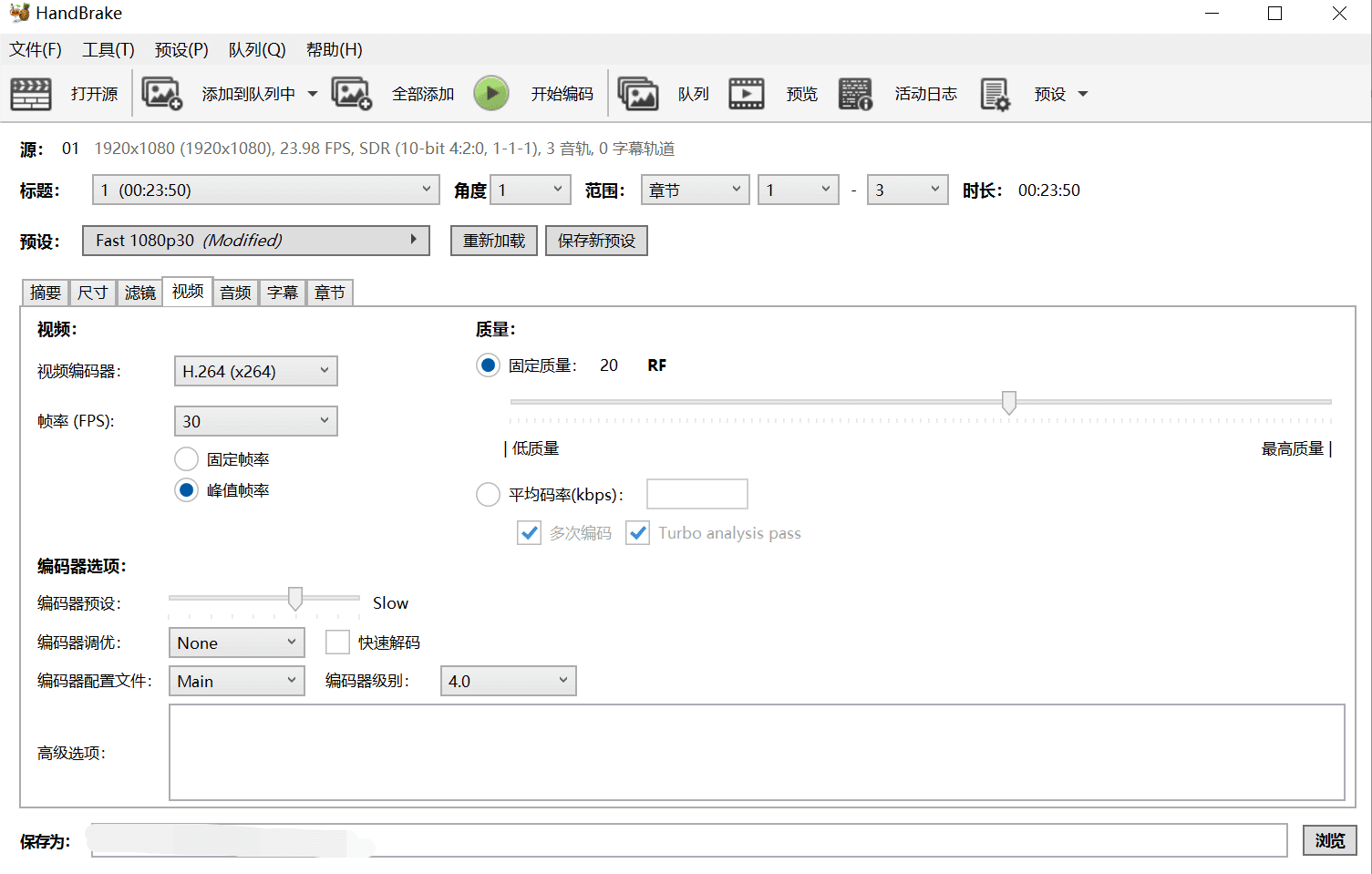
Task: Open the 帧率 (FPS) dropdown
Action: pos(256,421)
